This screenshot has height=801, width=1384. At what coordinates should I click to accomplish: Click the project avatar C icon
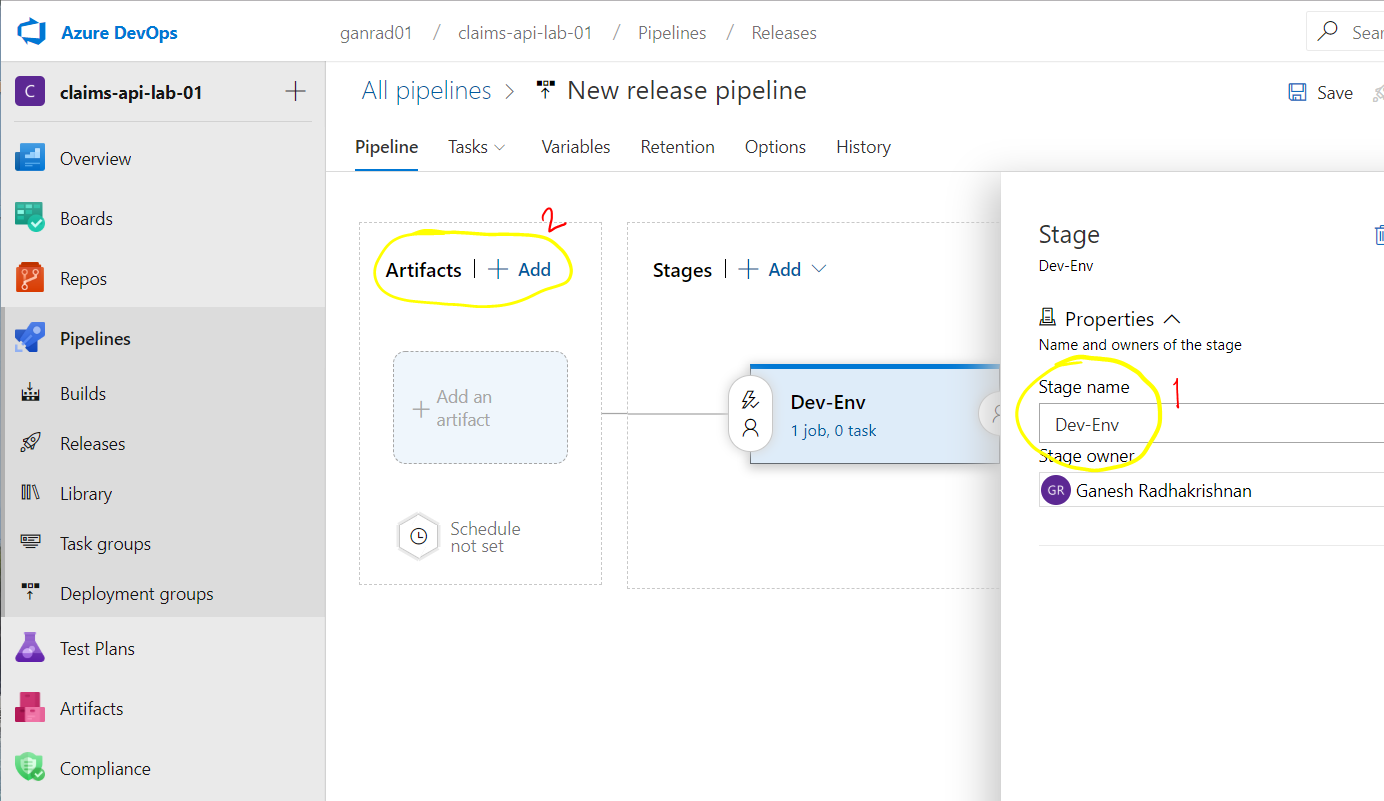pos(30,92)
